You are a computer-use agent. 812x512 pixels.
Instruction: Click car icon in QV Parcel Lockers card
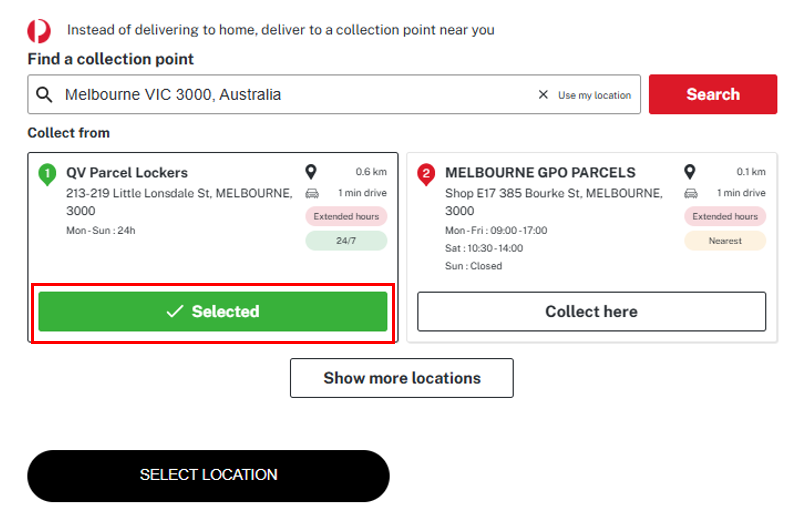[x=311, y=193]
